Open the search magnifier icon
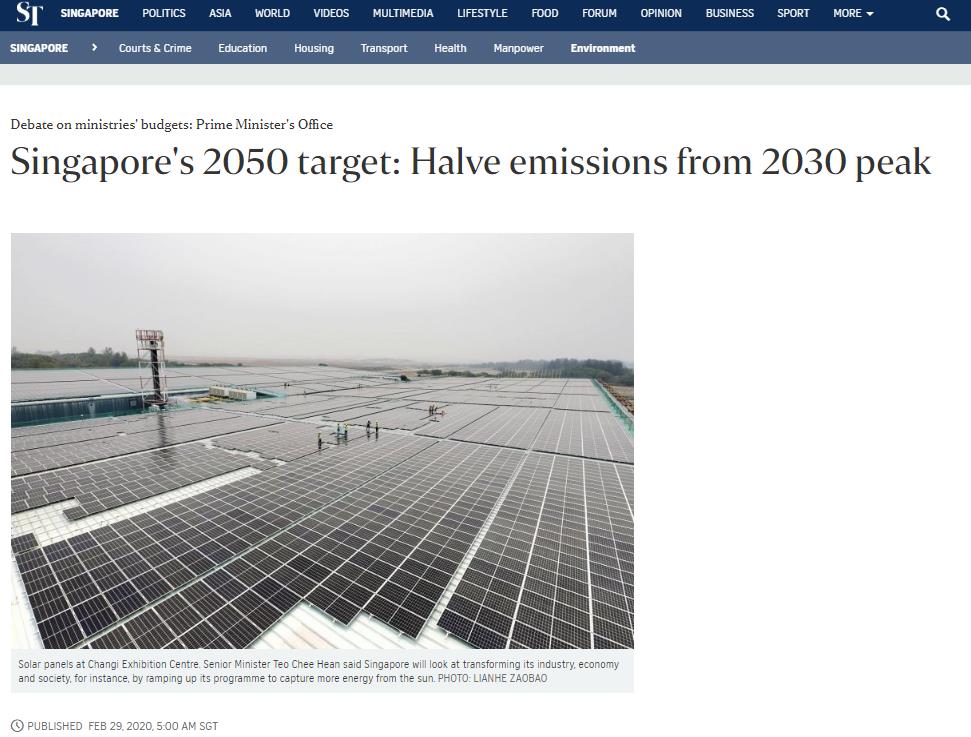 (x=943, y=14)
